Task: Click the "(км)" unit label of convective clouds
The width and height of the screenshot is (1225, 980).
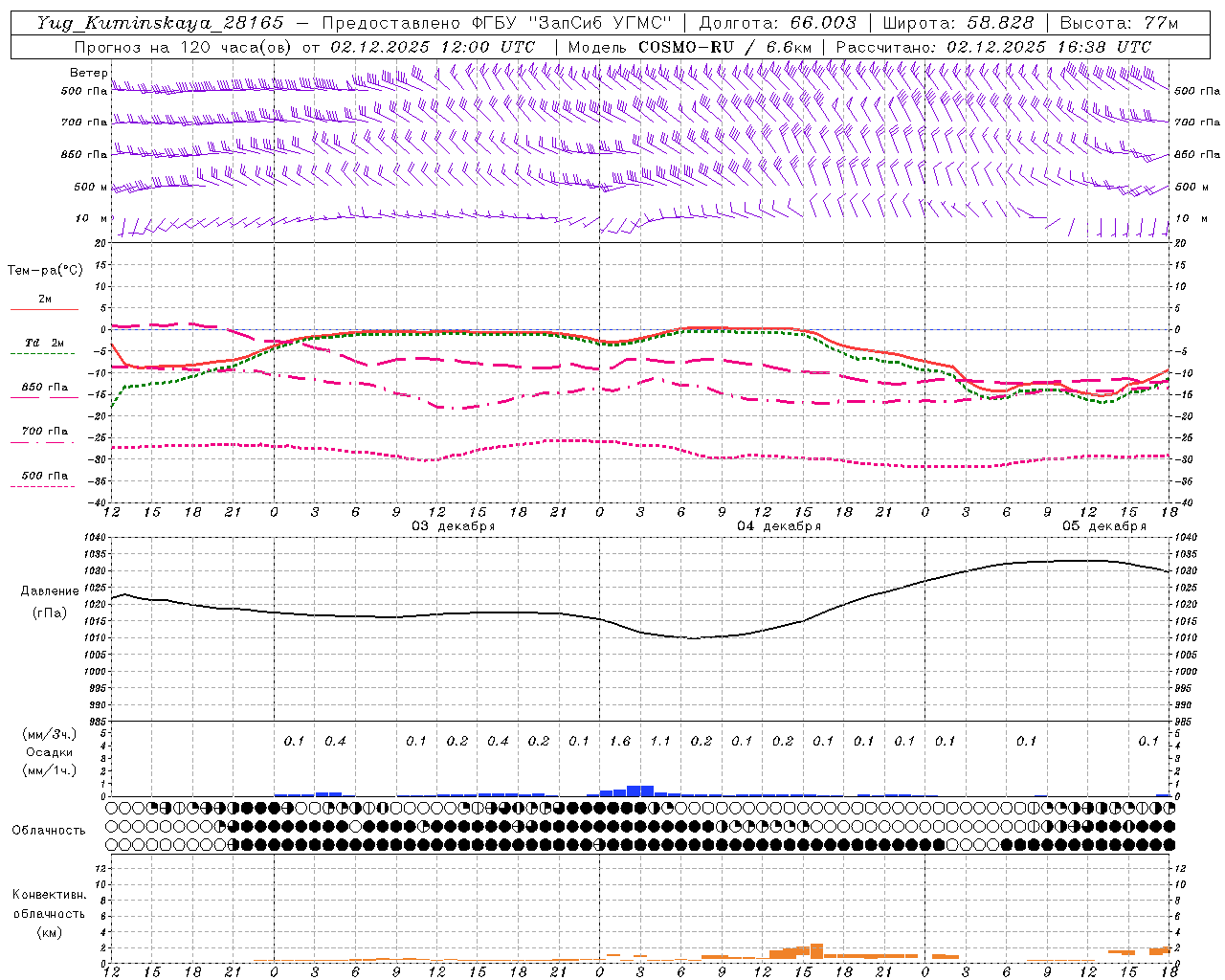Action: click(49, 932)
